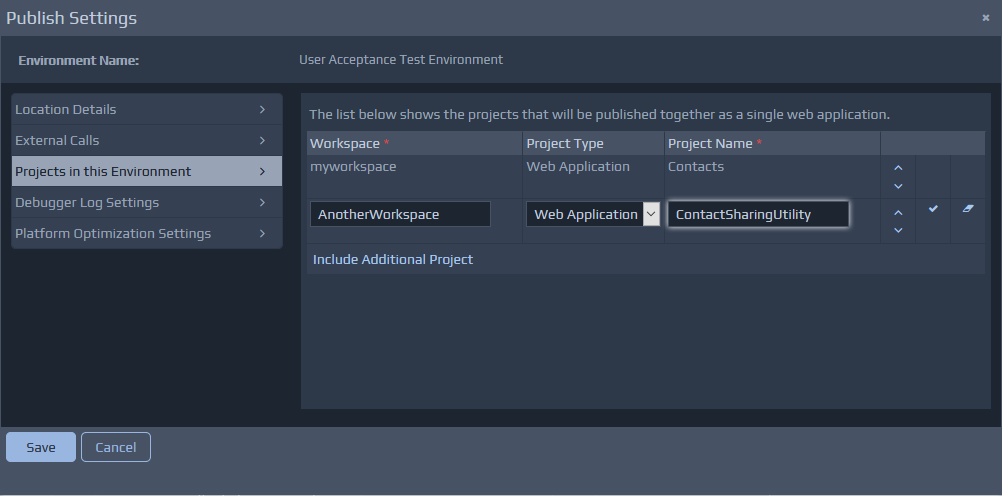The height and width of the screenshot is (496, 1002).
Task: Move the Contacts project row up
Action: coord(898,168)
